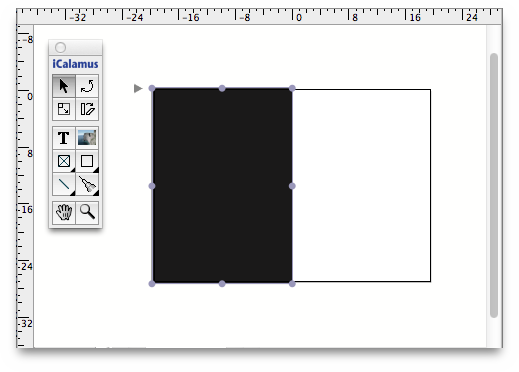Select the image frame tool
The image size is (519, 372).
click(87, 138)
